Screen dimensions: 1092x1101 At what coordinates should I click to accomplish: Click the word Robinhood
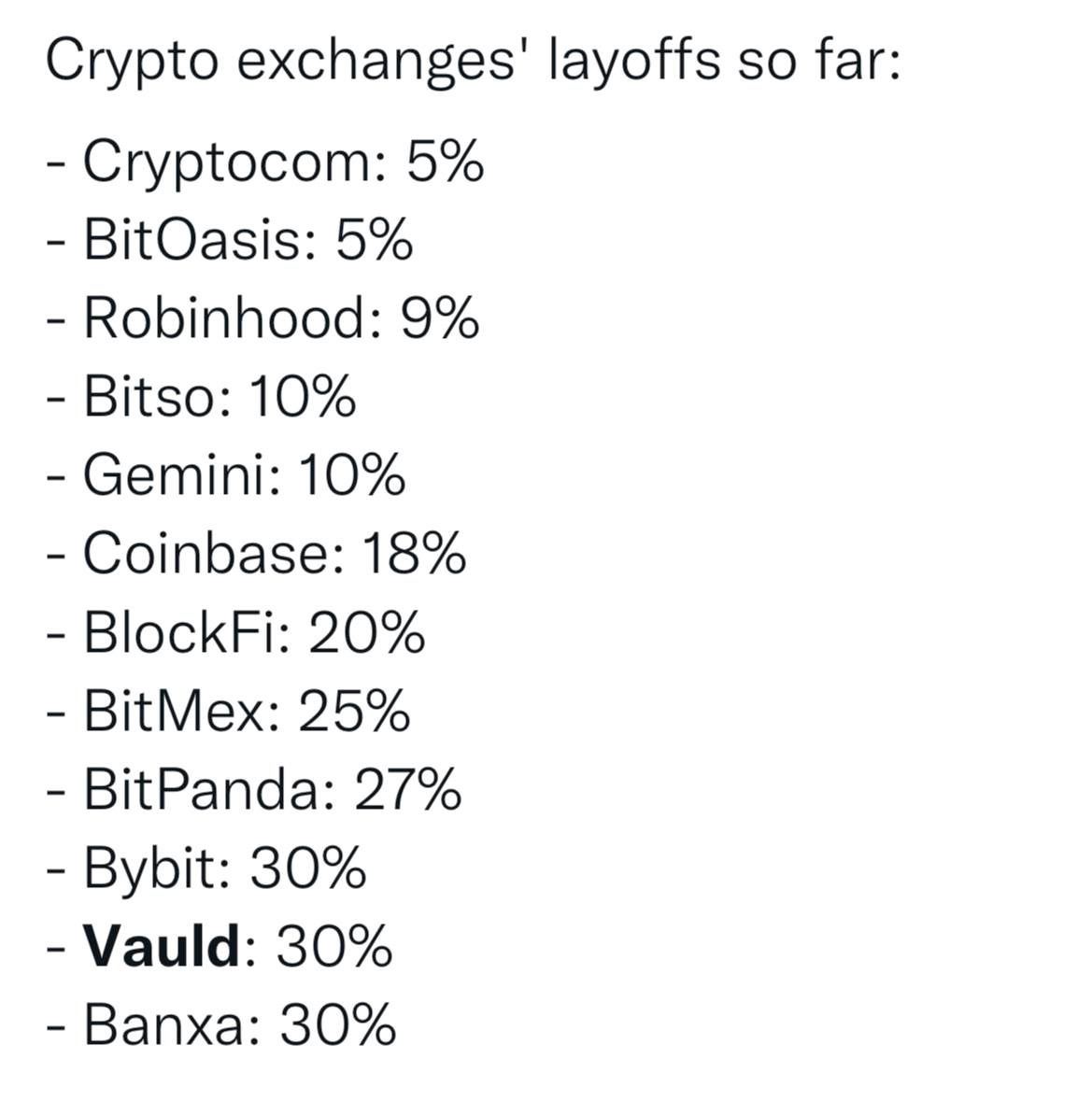pyautogui.click(x=228, y=318)
